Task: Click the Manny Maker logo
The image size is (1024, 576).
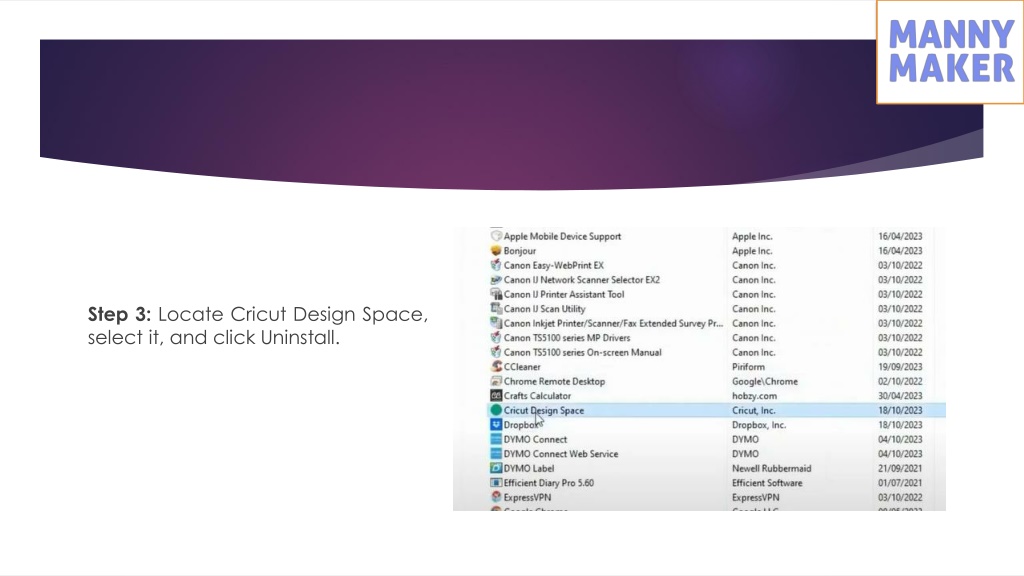Action: pos(950,52)
